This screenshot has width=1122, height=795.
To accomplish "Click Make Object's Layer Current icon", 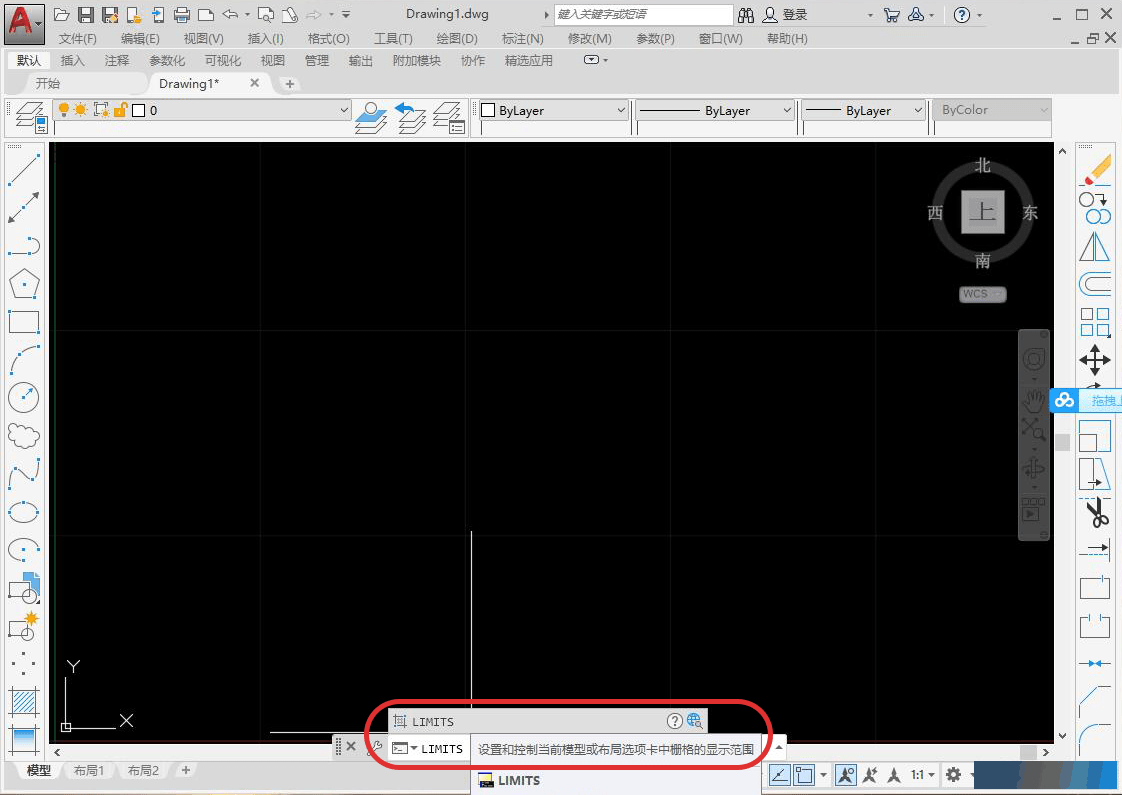I will coord(371,117).
